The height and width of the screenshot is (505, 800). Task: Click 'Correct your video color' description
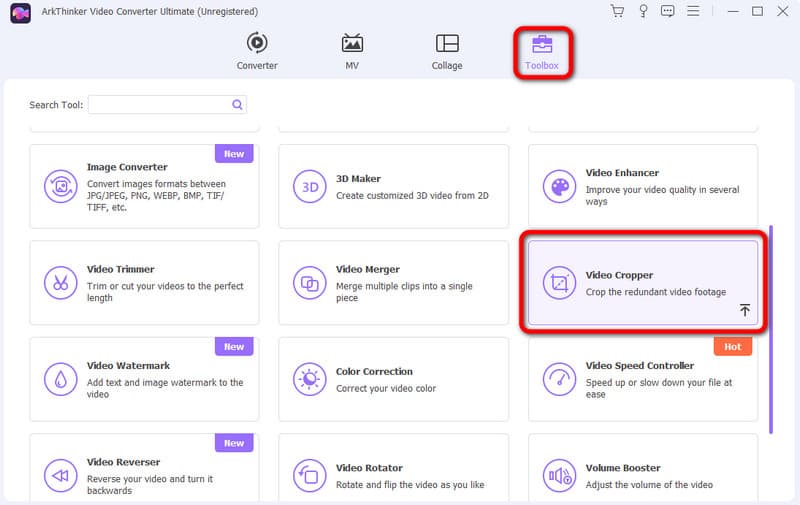point(386,388)
